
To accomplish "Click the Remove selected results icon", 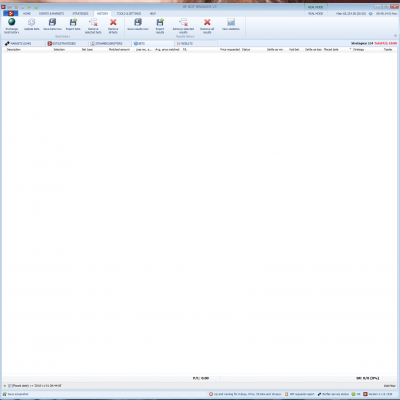I will pyautogui.click(x=183, y=22).
